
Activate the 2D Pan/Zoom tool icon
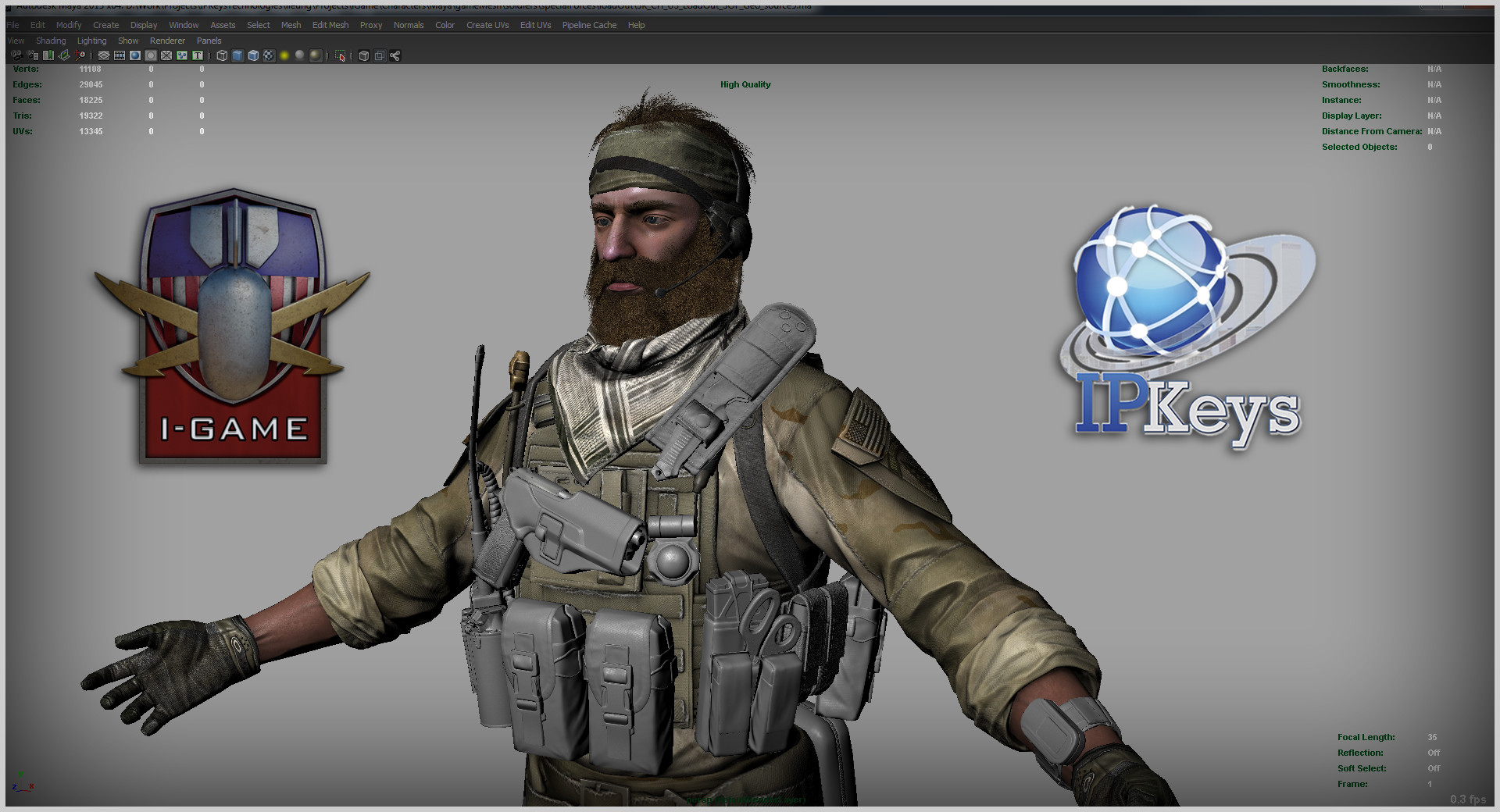[77, 55]
